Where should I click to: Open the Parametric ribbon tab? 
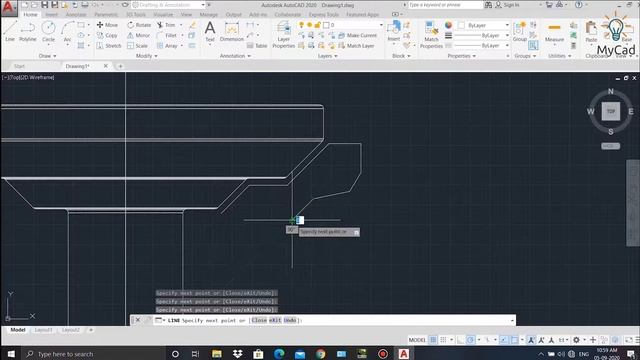point(106,14)
